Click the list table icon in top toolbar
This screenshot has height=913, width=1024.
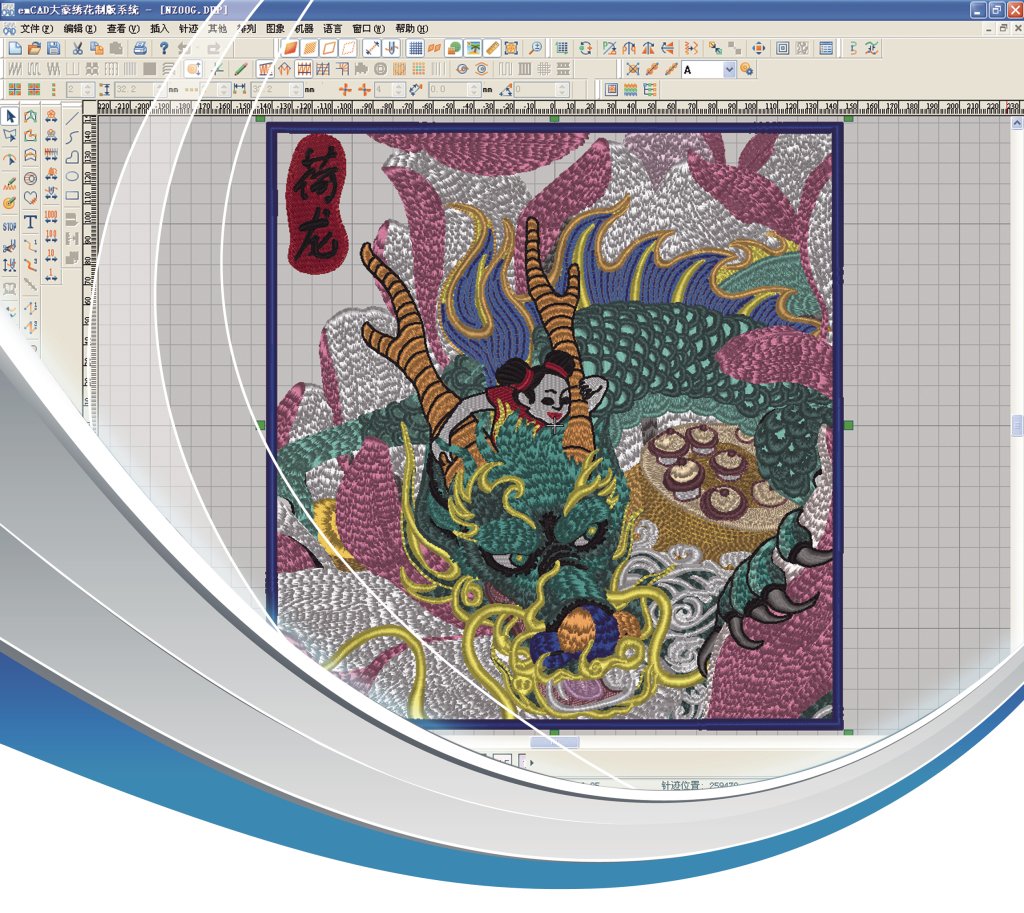(x=826, y=48)
